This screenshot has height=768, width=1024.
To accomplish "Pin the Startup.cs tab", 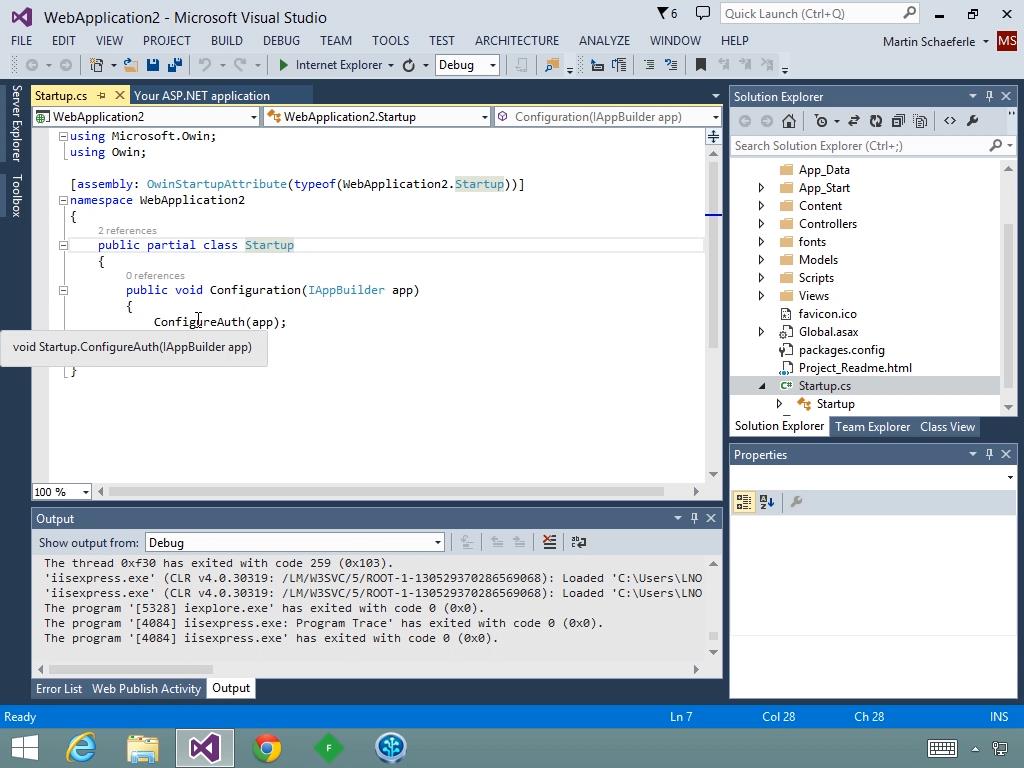I will [x=101, y=95].
